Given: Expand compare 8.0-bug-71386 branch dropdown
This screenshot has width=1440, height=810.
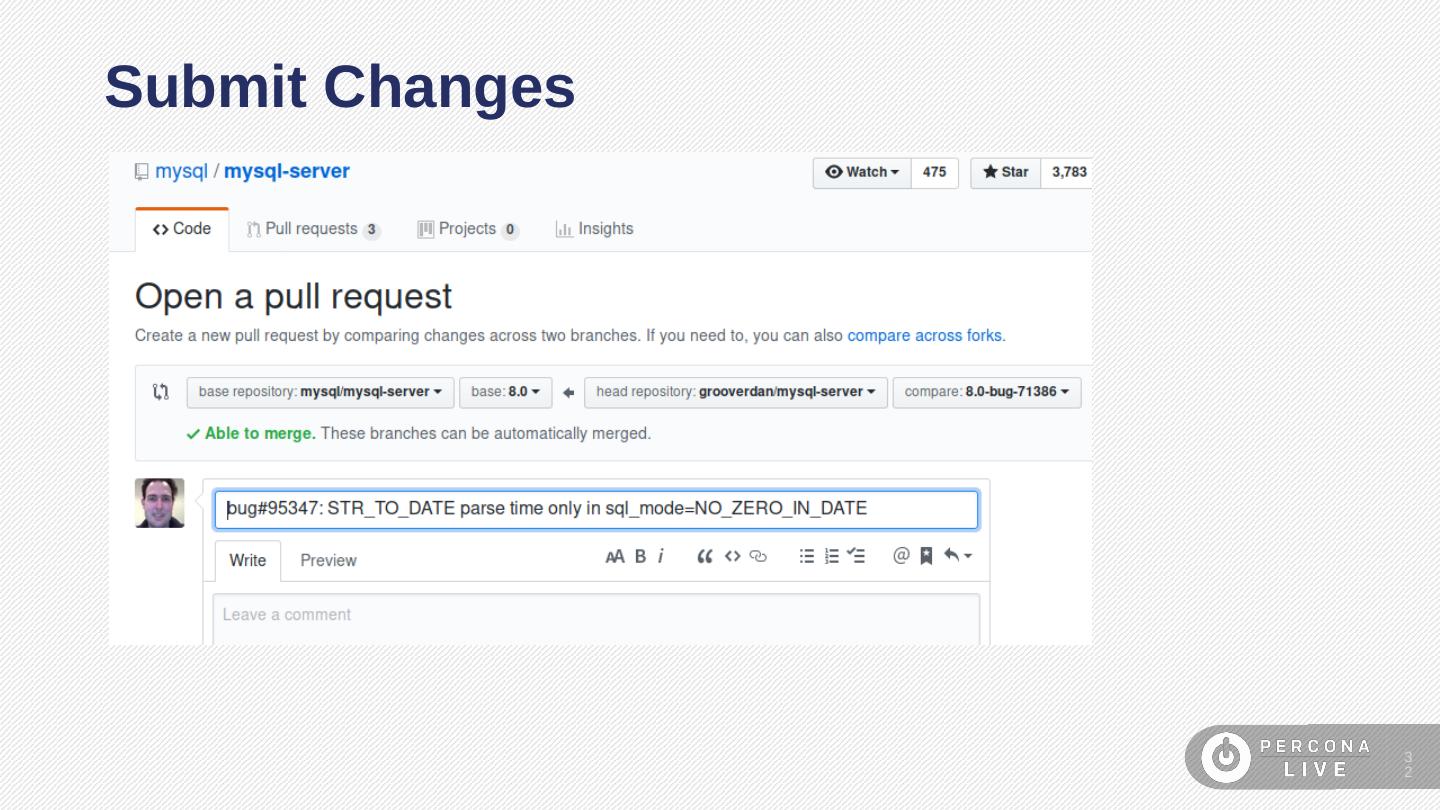Looking at the screenshot, I should [986, 392].
